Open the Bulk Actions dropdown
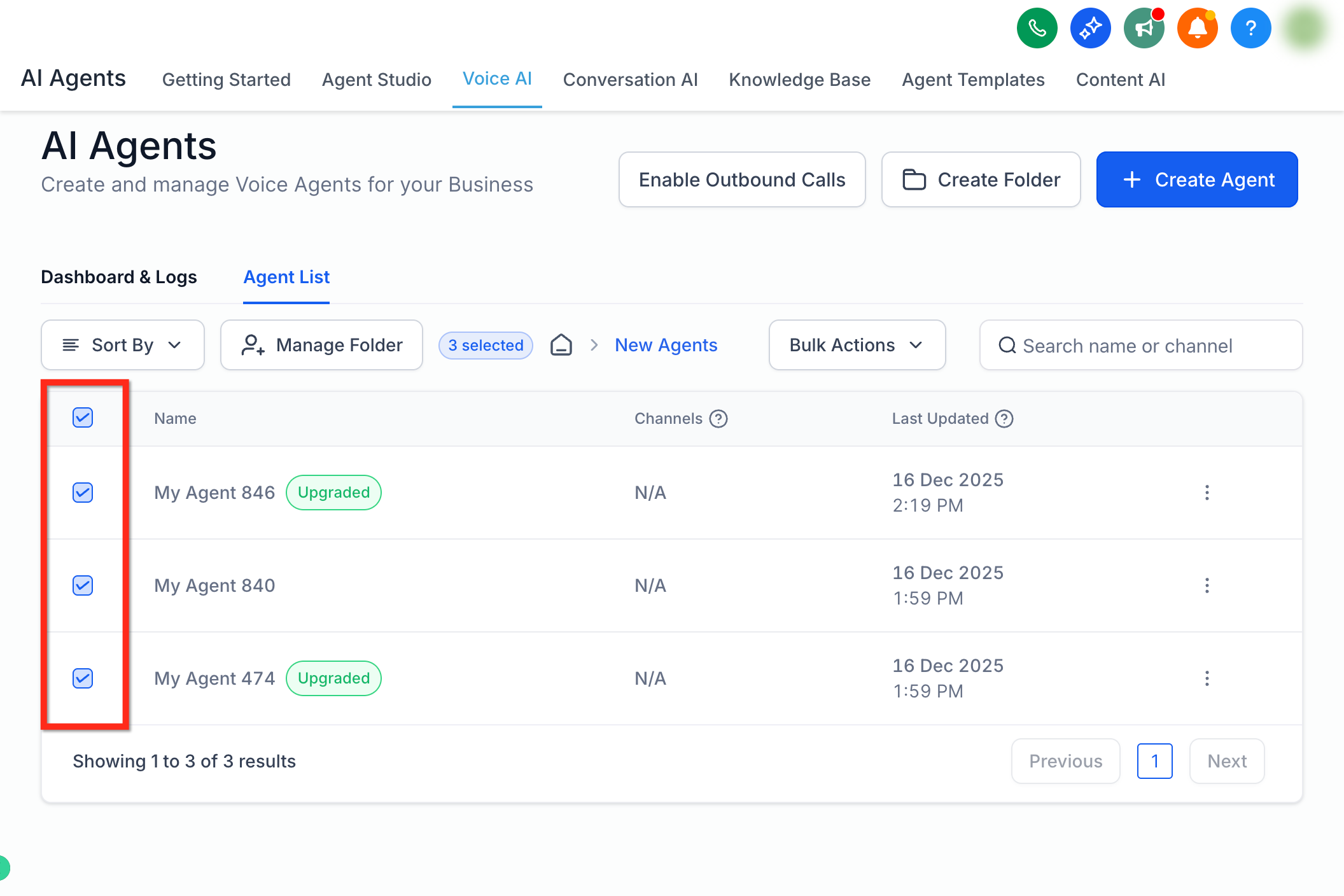This screenshot has width=1344, height=896. [857, 345]
